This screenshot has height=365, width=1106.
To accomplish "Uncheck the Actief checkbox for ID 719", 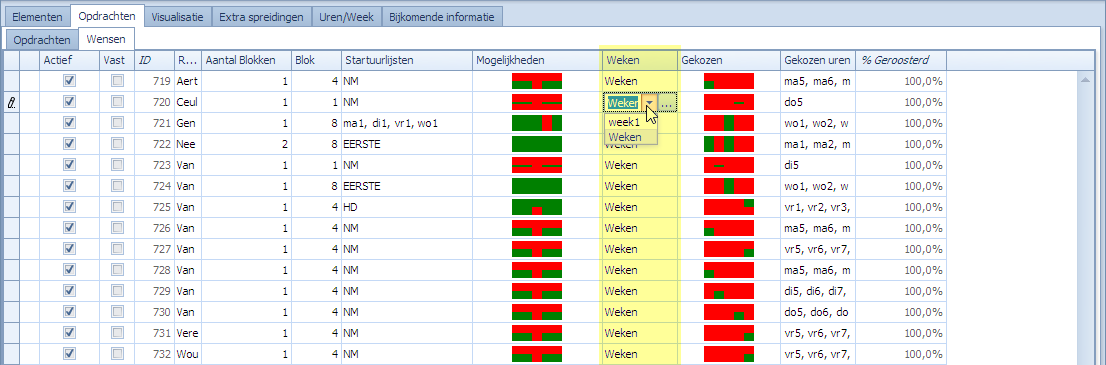I will coord(69,80).
